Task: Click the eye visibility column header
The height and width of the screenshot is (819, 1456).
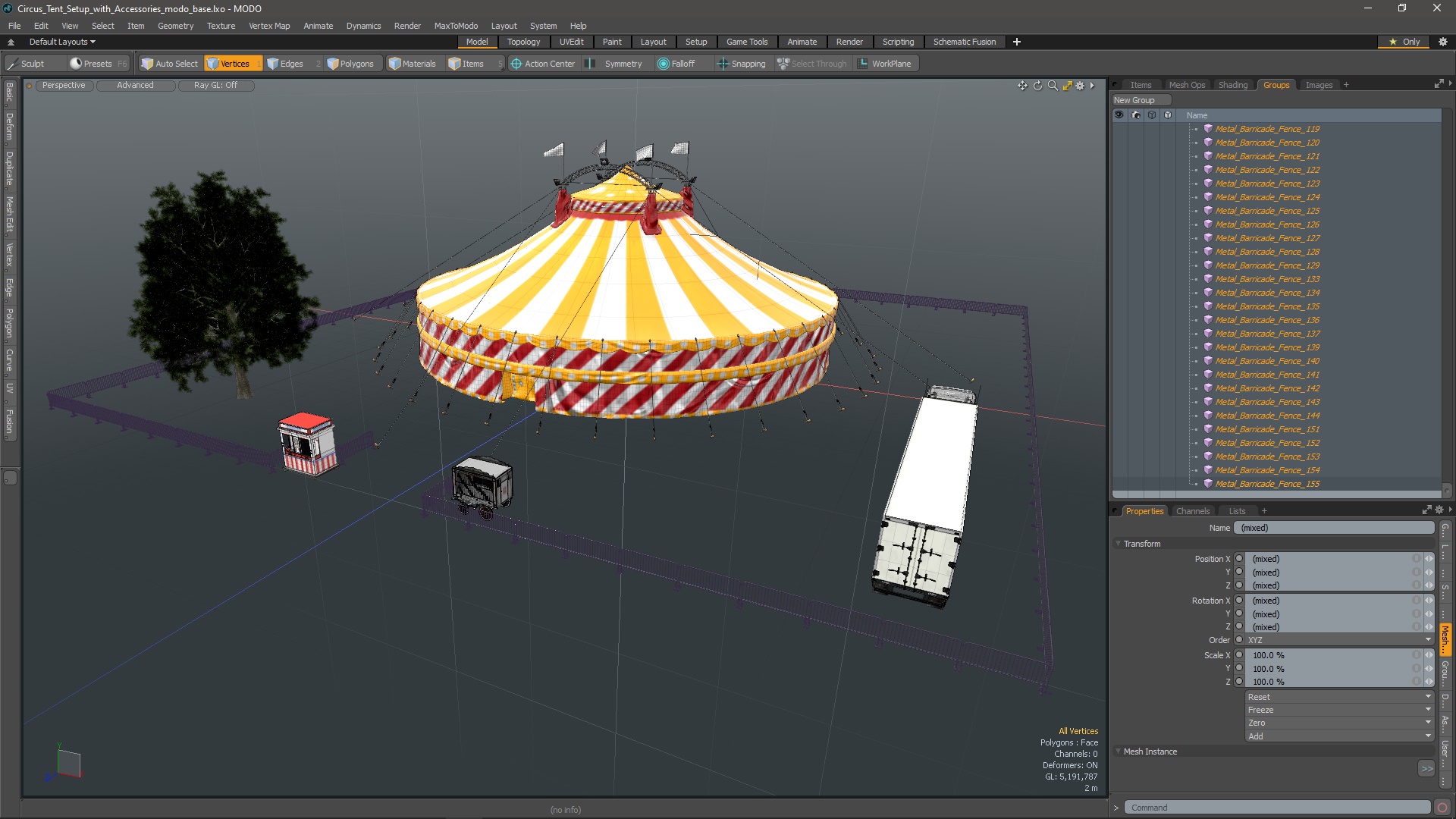Action: [1119, 115]
